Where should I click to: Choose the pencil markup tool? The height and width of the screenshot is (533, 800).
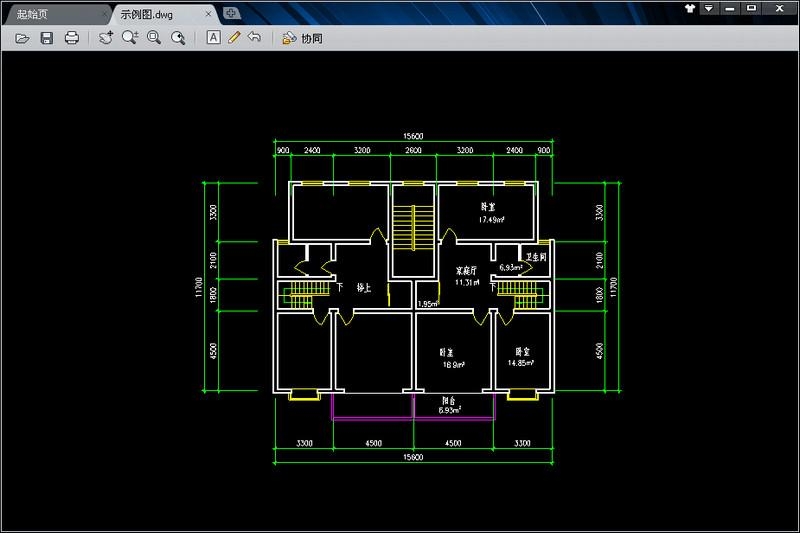click(x=234, y=38)
